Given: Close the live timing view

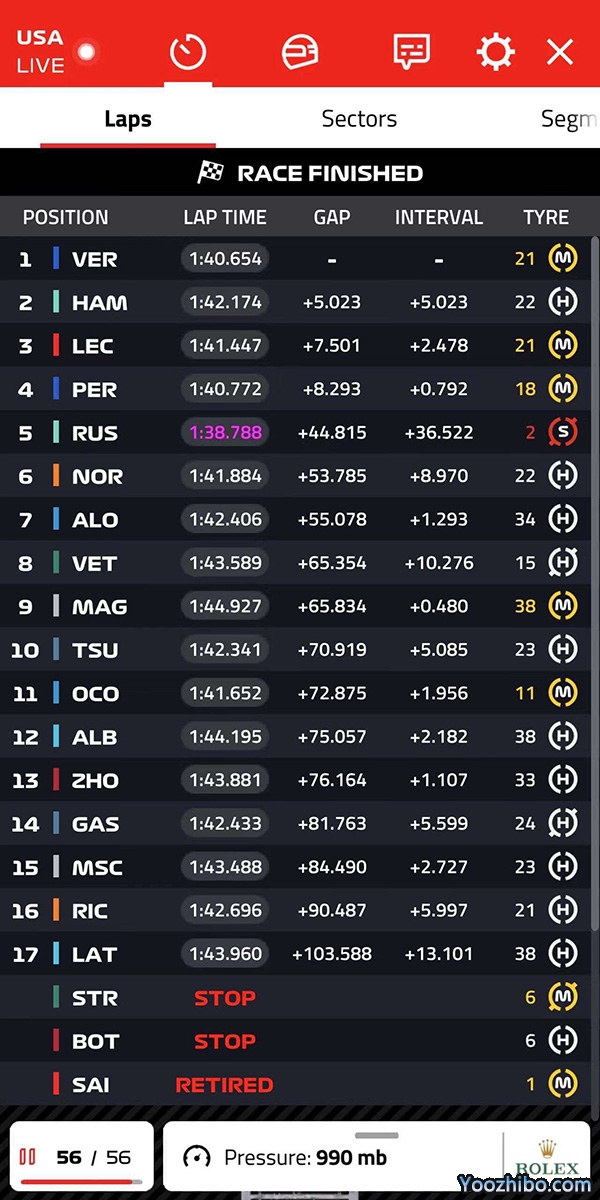Looking at the screenshot, I should pyautogui.click(x=560, y=51).
